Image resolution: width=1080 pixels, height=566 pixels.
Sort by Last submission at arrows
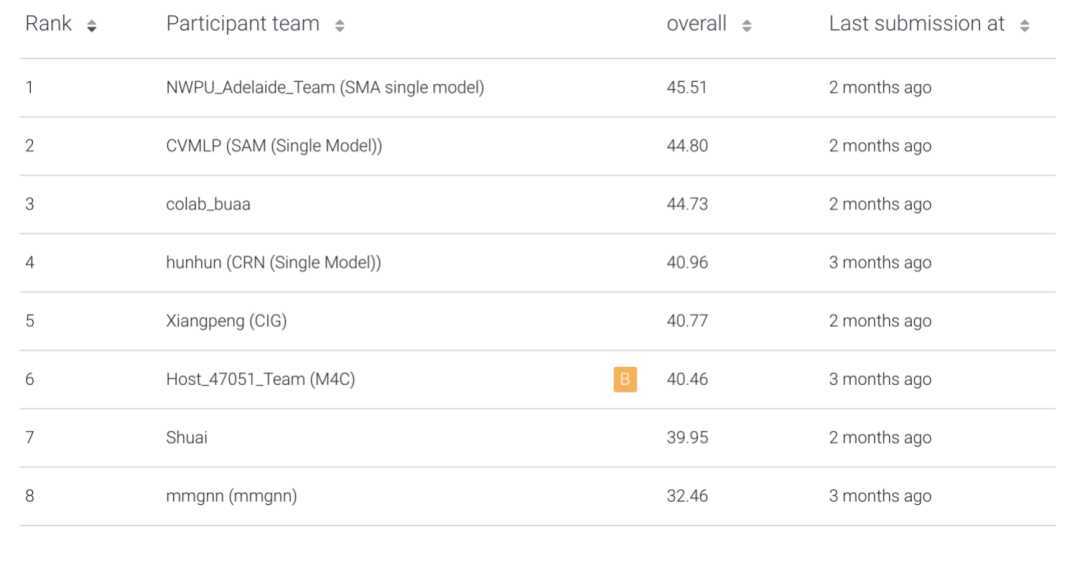pyautogui.click(x=1025, y=26)
